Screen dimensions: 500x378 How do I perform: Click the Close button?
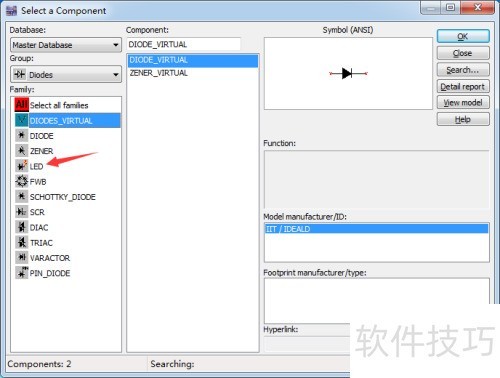tap(463, 53)
